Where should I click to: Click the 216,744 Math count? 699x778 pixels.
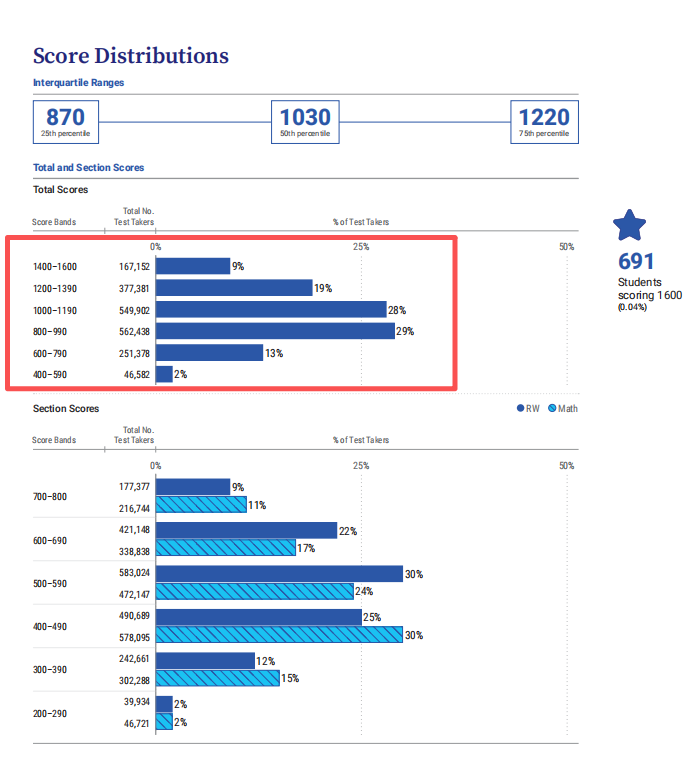coord(134,509)
